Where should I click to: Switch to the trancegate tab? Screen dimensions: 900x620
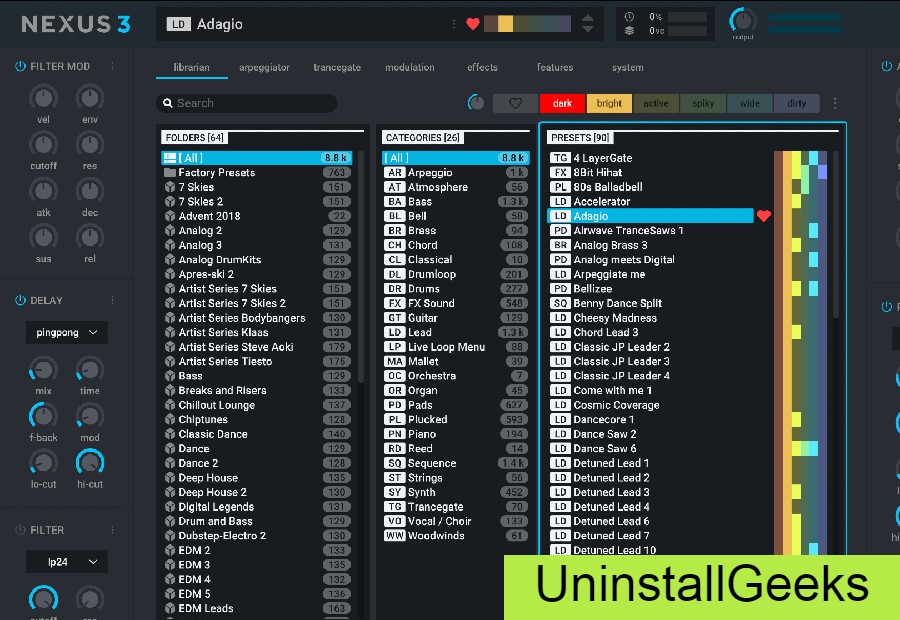337,67
